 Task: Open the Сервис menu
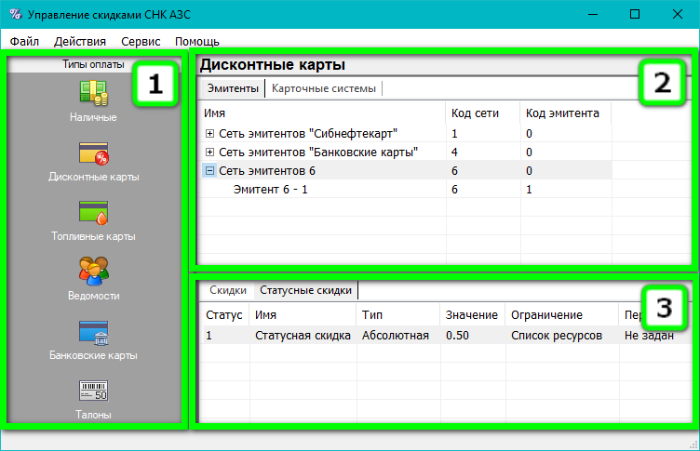[x=140, y=41]
